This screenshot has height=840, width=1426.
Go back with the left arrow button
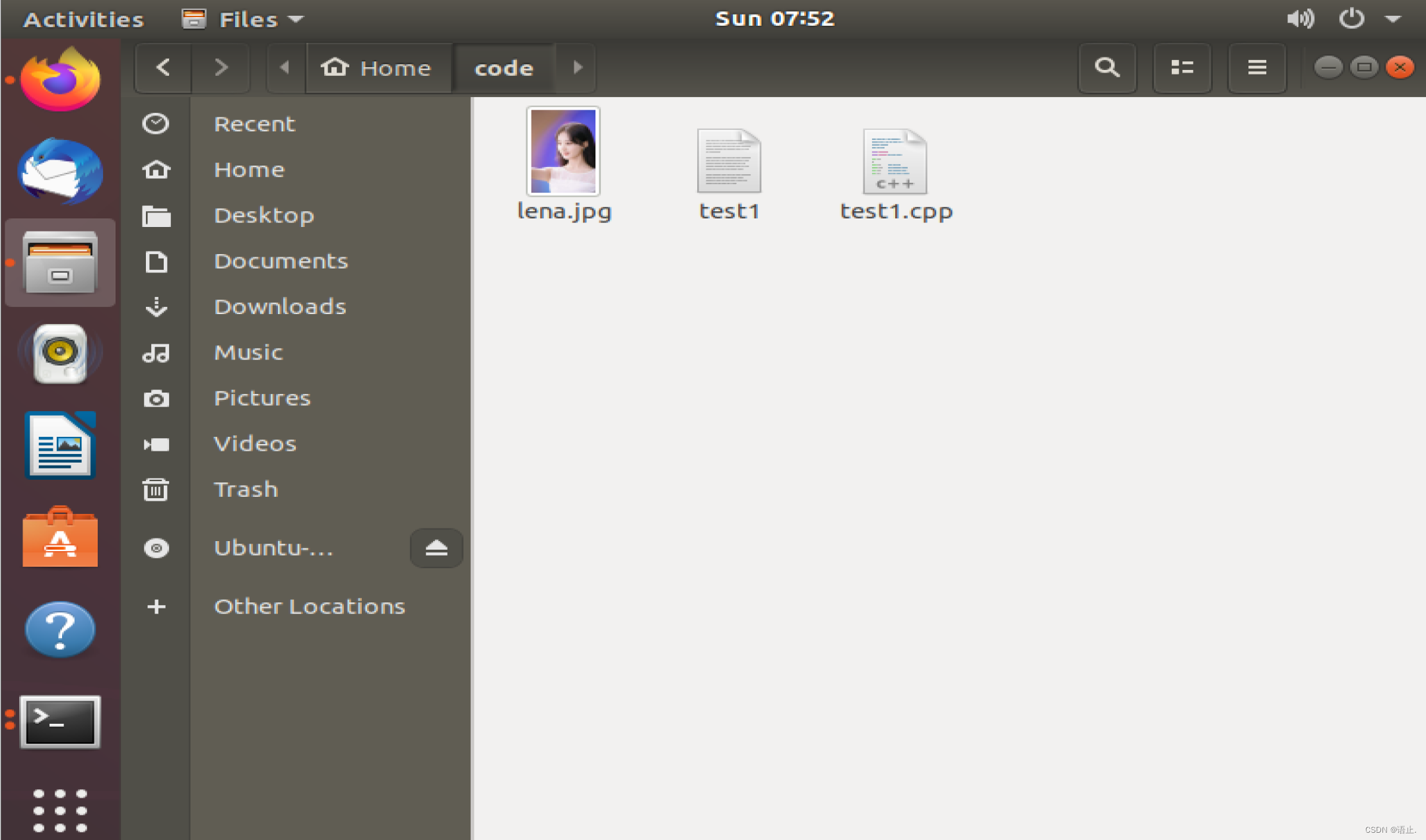[163, 67]
